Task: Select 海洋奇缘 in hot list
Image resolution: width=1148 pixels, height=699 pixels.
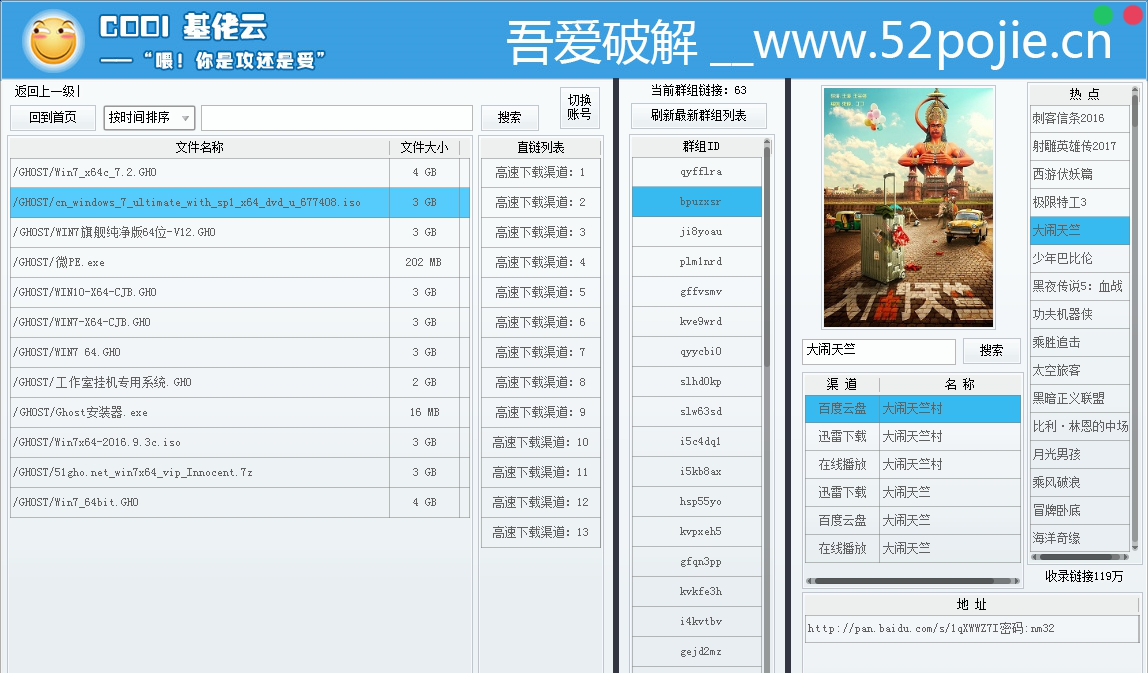Action: [1079, 539]
